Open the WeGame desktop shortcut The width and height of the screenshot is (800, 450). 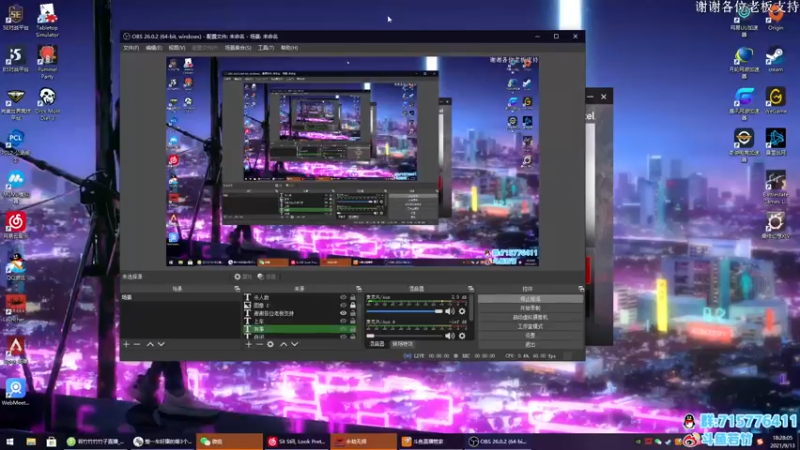775,101
